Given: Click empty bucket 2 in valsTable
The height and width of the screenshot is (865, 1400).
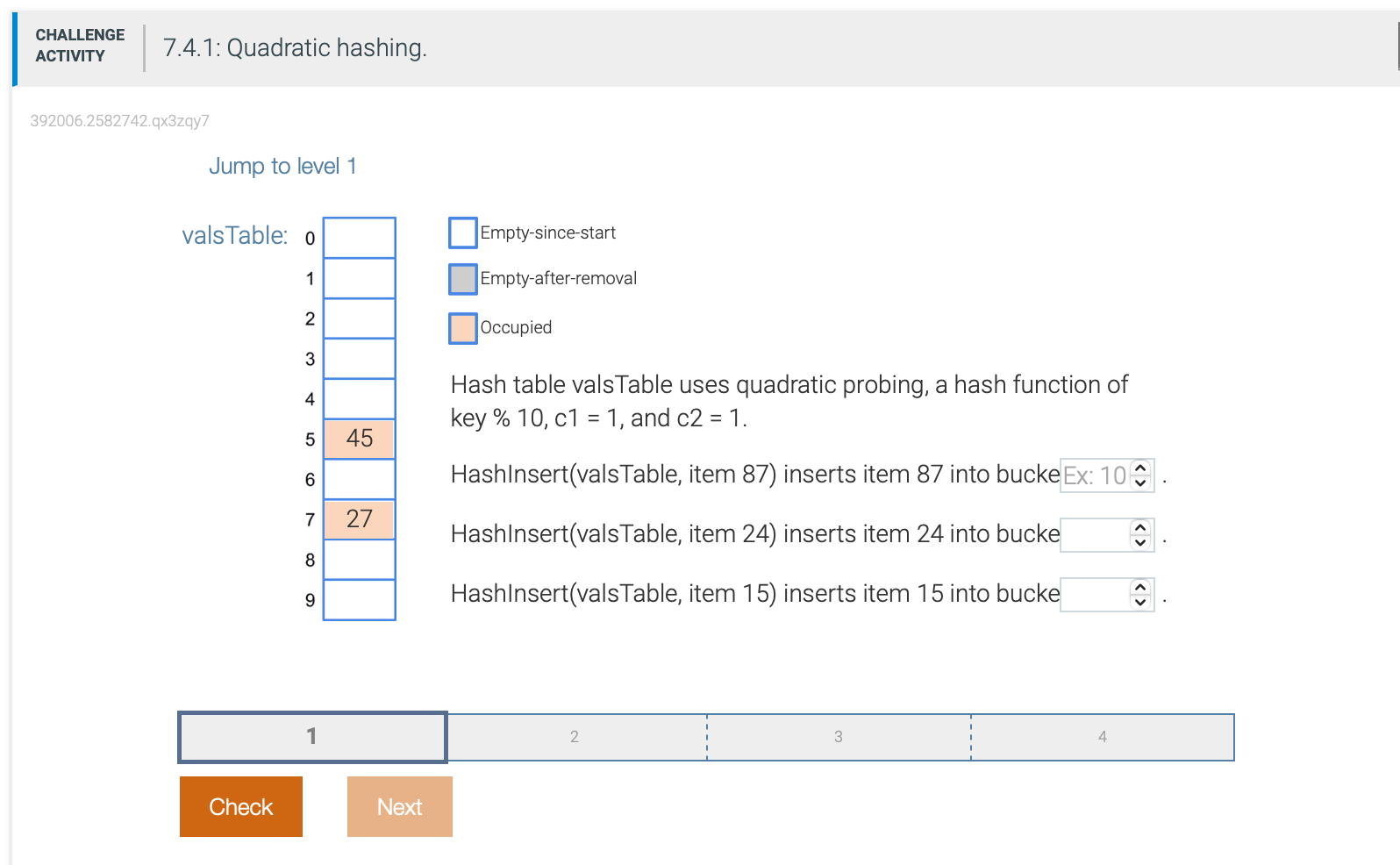Looking at the screenshot, I should (360, 318).
